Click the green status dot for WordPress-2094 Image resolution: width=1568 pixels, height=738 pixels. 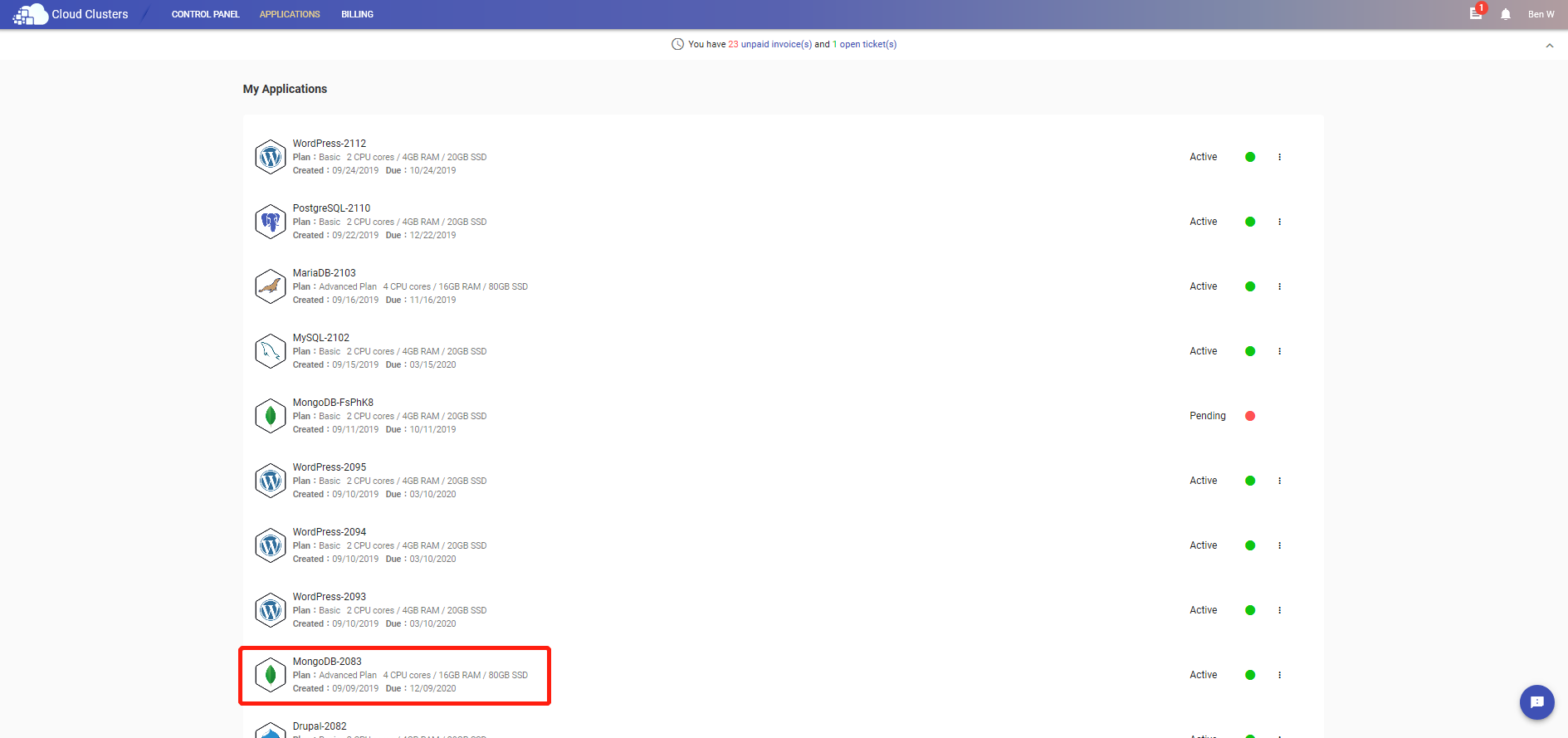pyautogui.click(x=1250, y=545)
